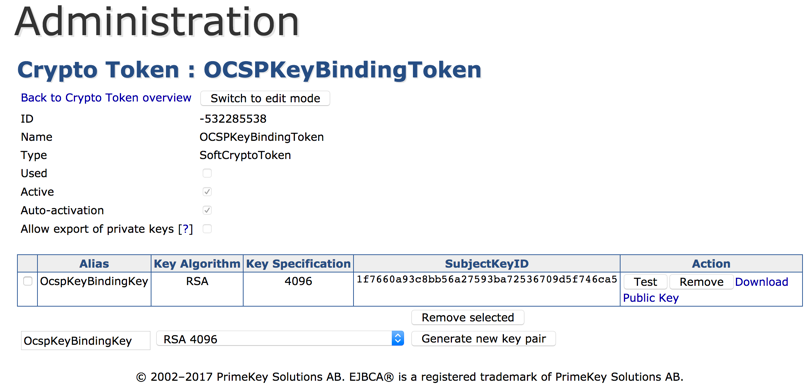This screenshot has width=810, height=385.
Task: Select the SubjectKeyID hash value text
Action: click(x=487, y=280)
